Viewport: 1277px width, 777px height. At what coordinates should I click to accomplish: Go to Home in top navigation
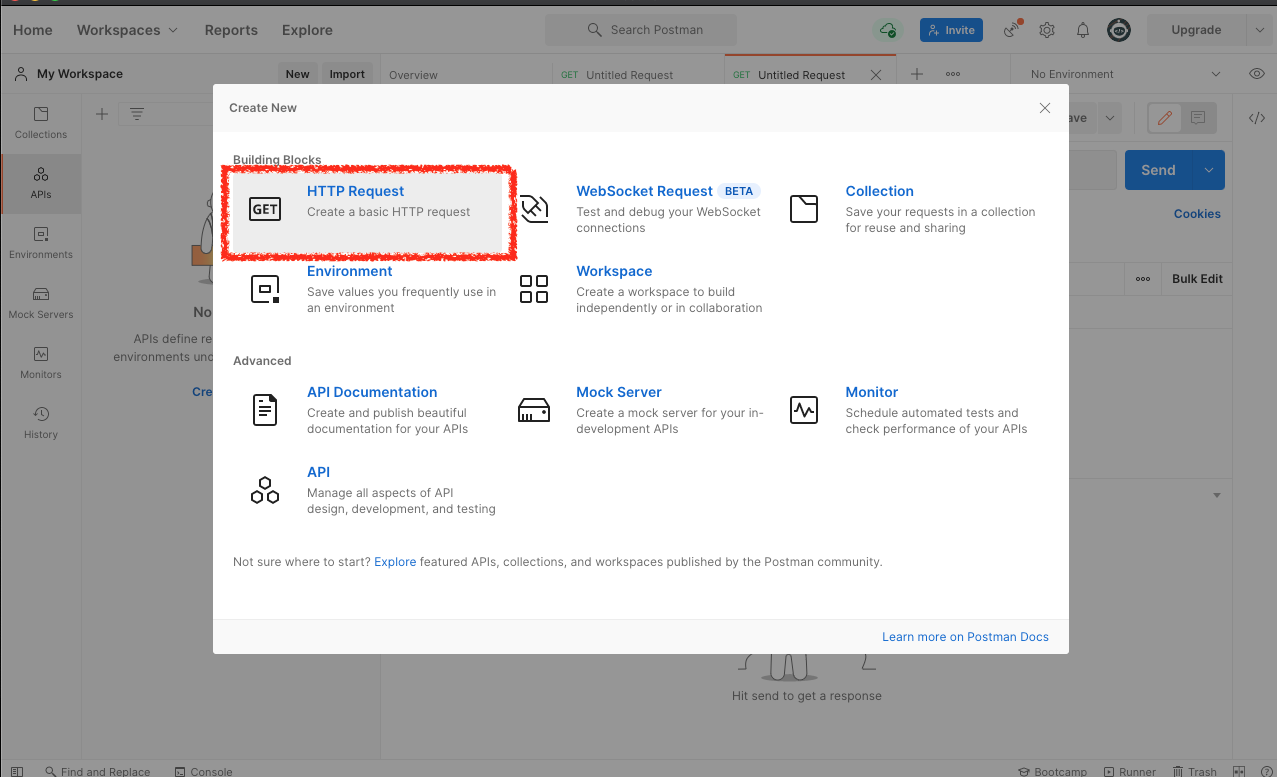33,30
